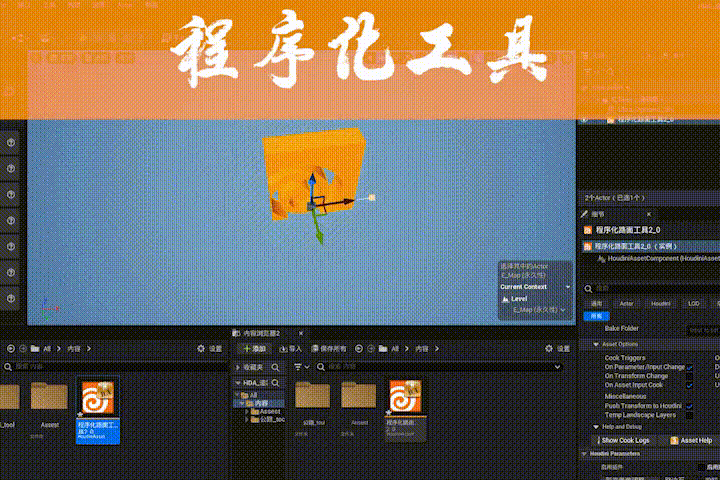Image resolution: width=720 pixels, height=480 pixels.
Task: Filter details by 通用 tab
Action: pos(596,304)
